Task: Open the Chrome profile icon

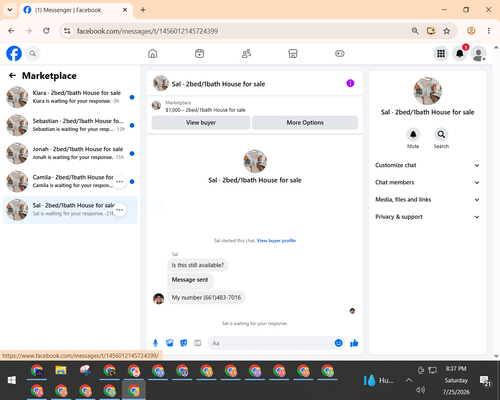Action: (471, 31)
